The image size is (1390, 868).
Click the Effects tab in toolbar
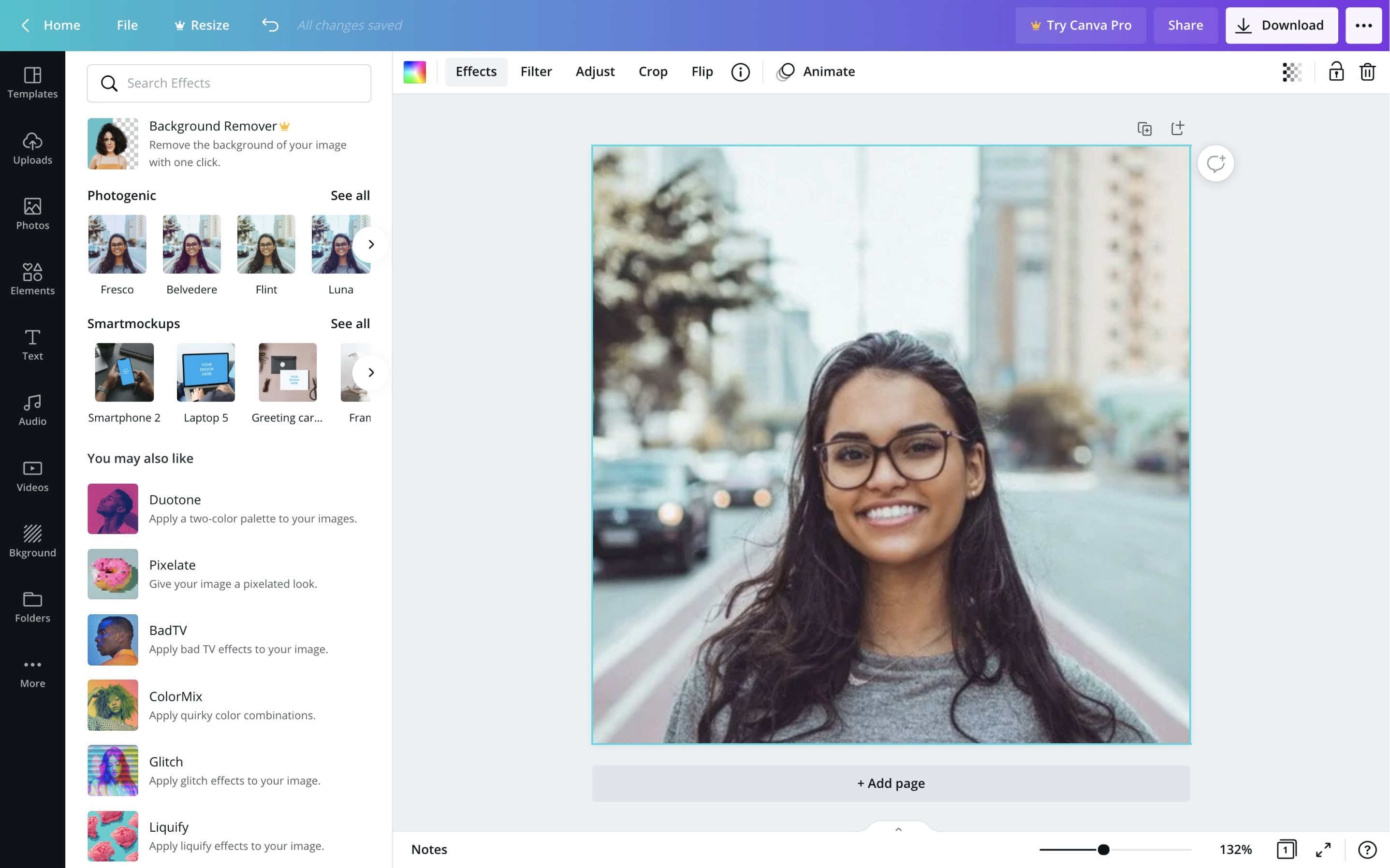pyautogui.click(x=476, y=71)
